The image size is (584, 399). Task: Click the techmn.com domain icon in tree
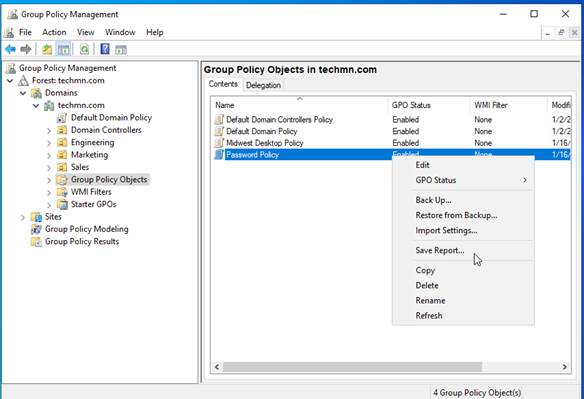point(49,105)
